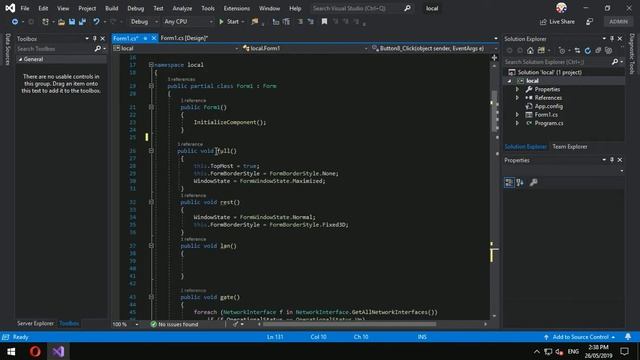640x360 pixels.
Task: Collapse the namespace local code block
Action: click(x=151, y=64)
